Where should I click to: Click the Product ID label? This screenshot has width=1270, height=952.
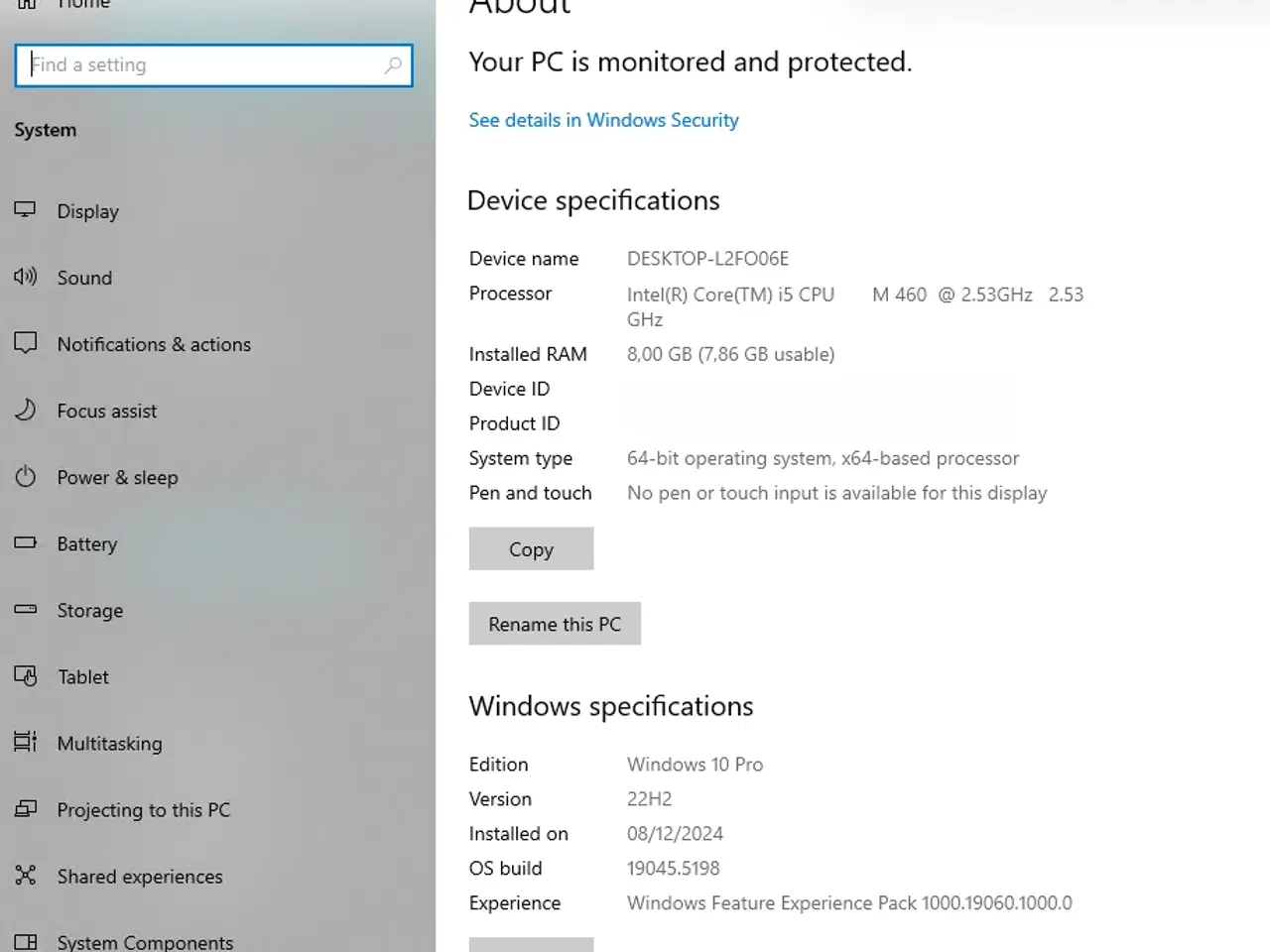point(514,423)
